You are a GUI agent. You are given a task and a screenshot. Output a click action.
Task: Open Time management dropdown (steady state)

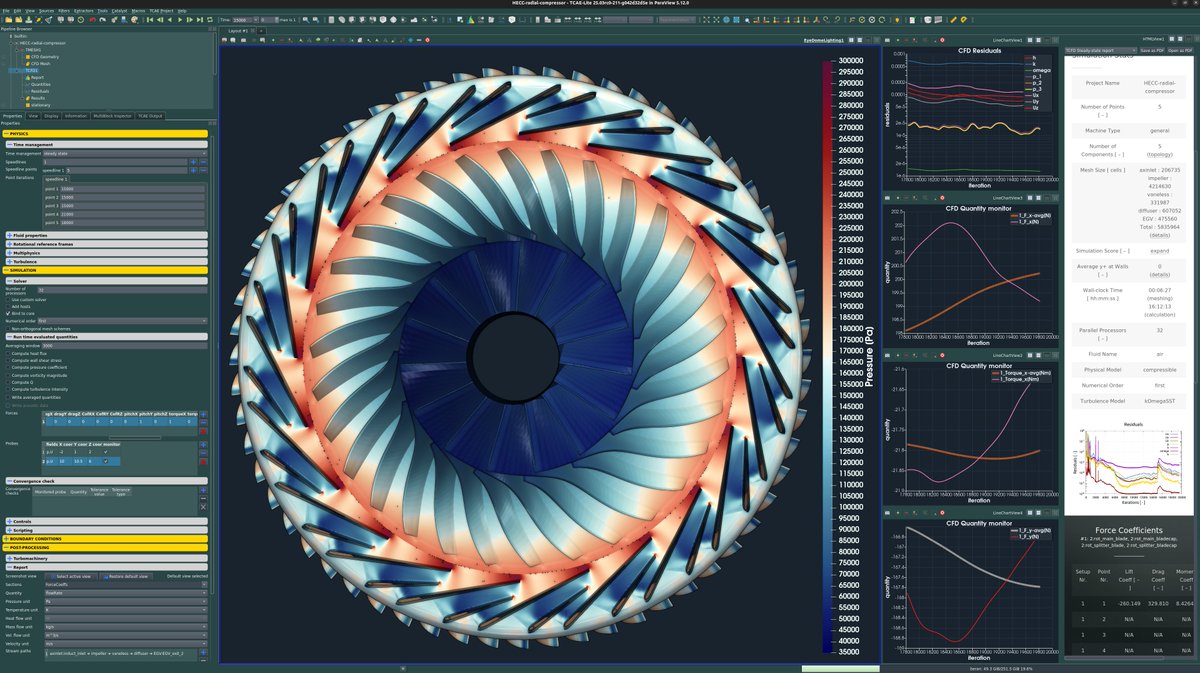point(125,153)
